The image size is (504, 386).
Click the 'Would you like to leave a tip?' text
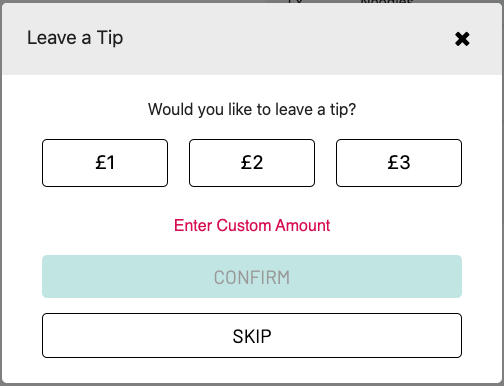(x=252, y=110)
